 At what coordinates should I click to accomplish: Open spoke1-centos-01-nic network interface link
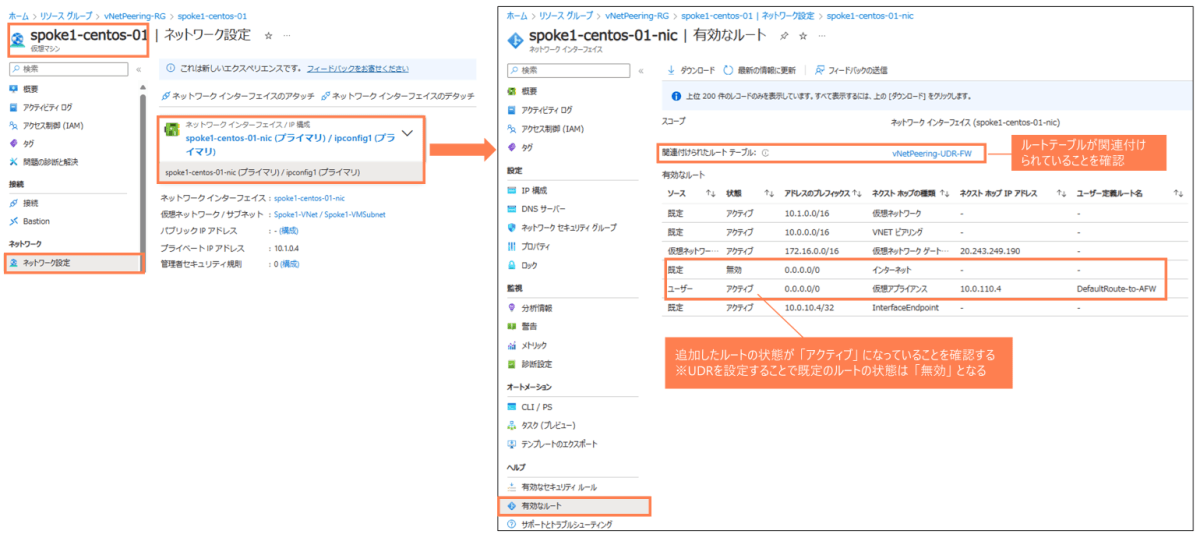[x=308, y=199]
